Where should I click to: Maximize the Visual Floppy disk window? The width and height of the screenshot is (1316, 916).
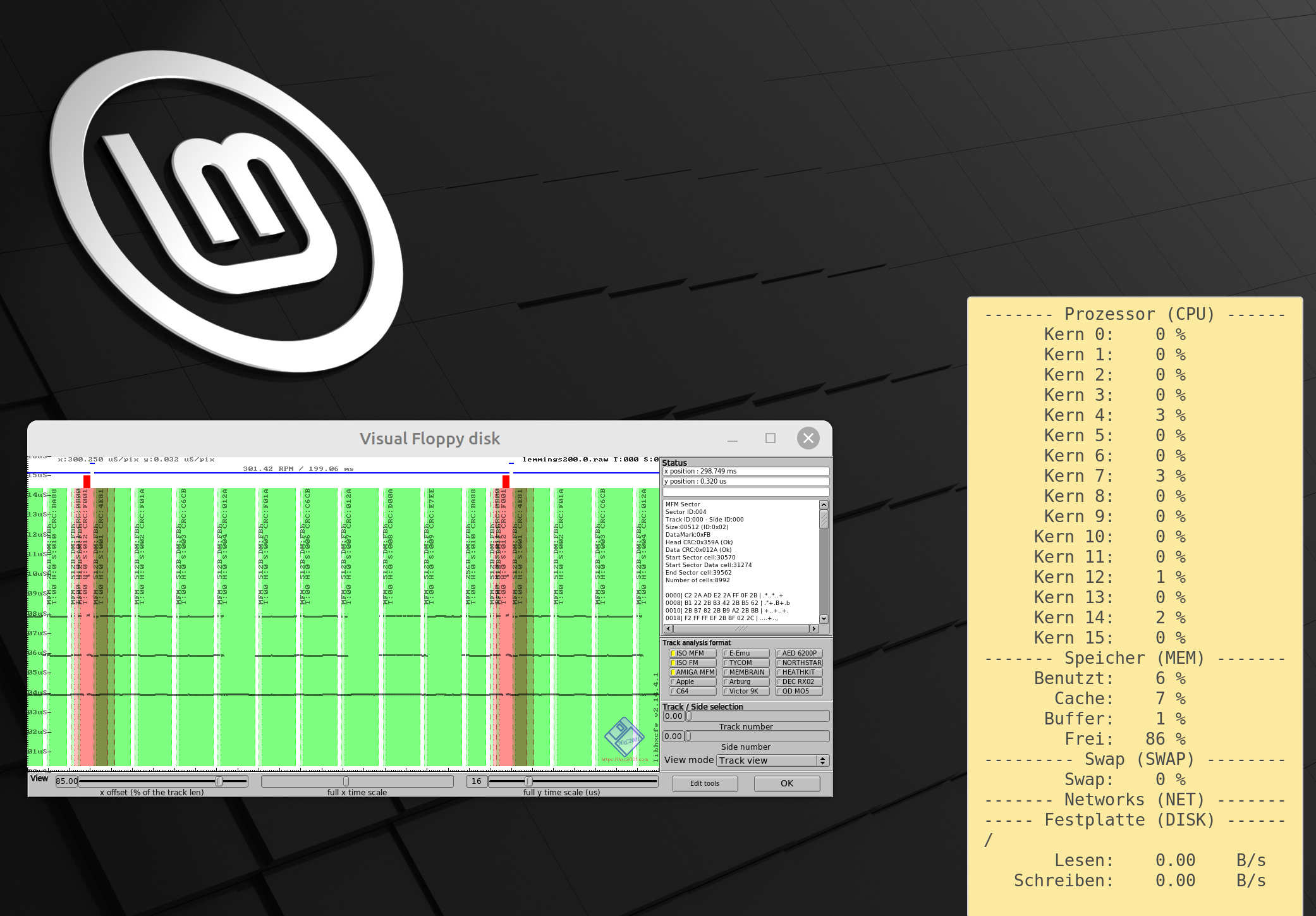[771, 438]
